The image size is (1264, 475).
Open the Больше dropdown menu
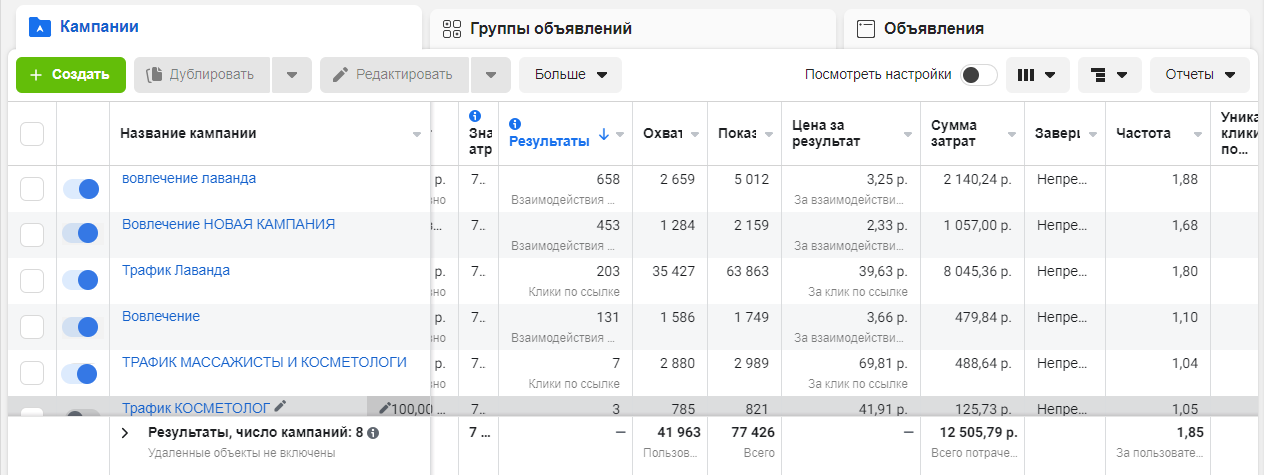pos(570,75)
